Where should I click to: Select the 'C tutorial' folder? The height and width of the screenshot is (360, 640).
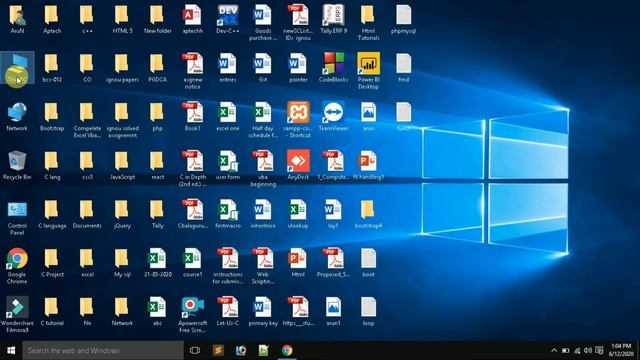tap(52, 311)
